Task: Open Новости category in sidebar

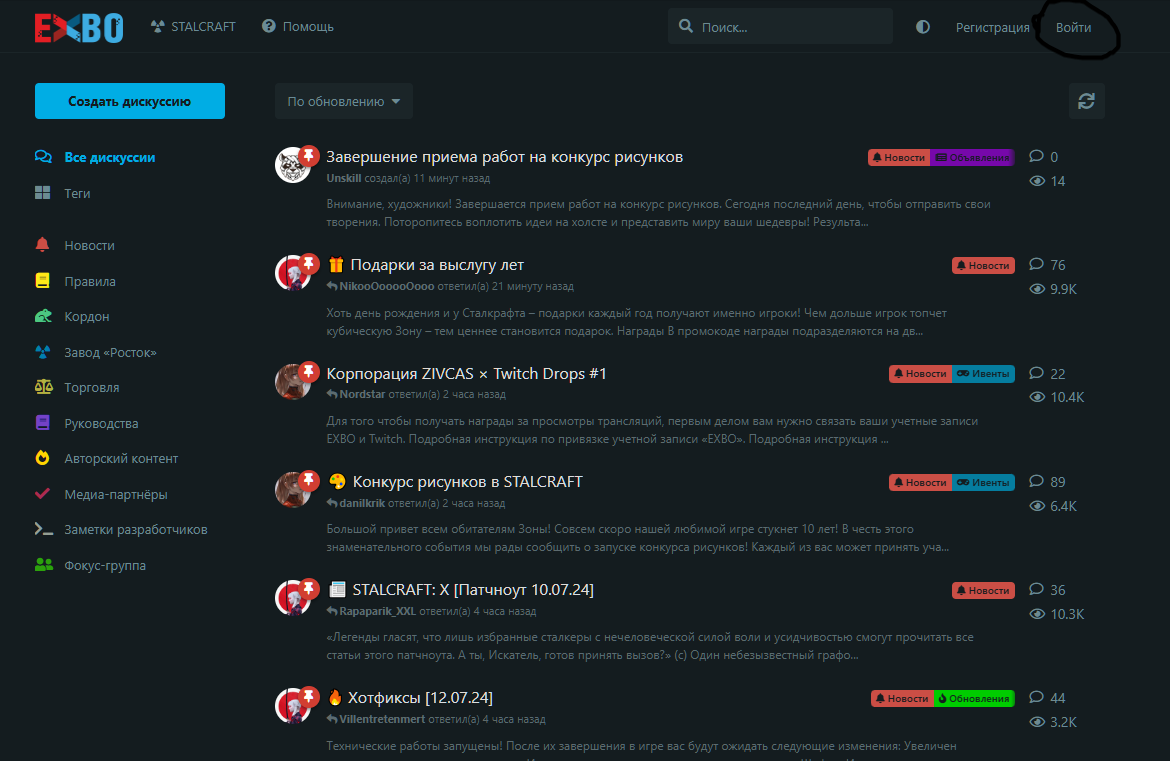Action: [90, 245]
